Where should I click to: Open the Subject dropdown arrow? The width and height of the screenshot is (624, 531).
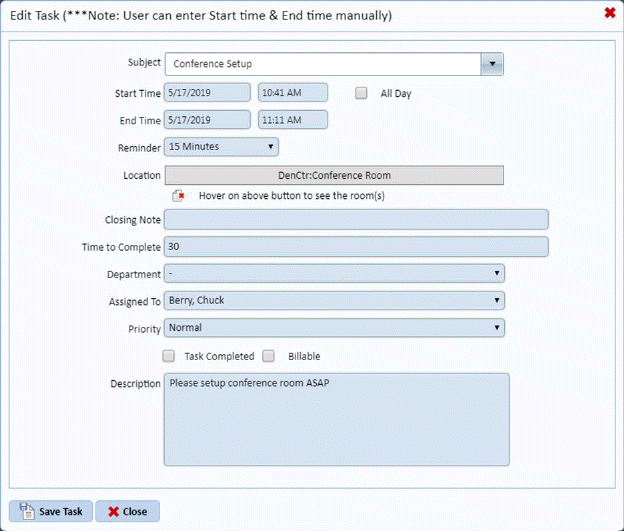coord(491,64)
